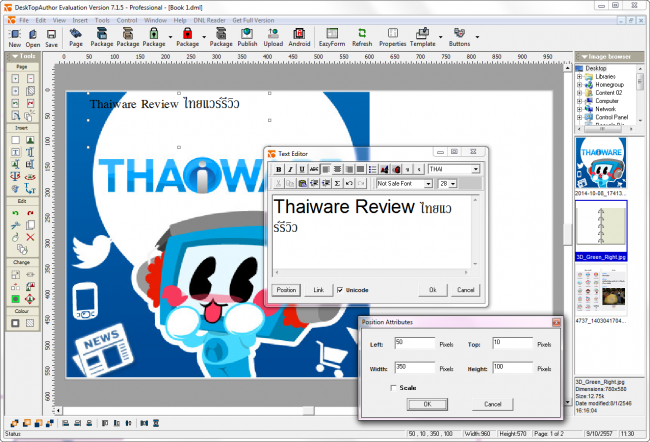Open the Control menu
Image resolution: width=650 pixels, height=442 pixels.
pos(126,20)
